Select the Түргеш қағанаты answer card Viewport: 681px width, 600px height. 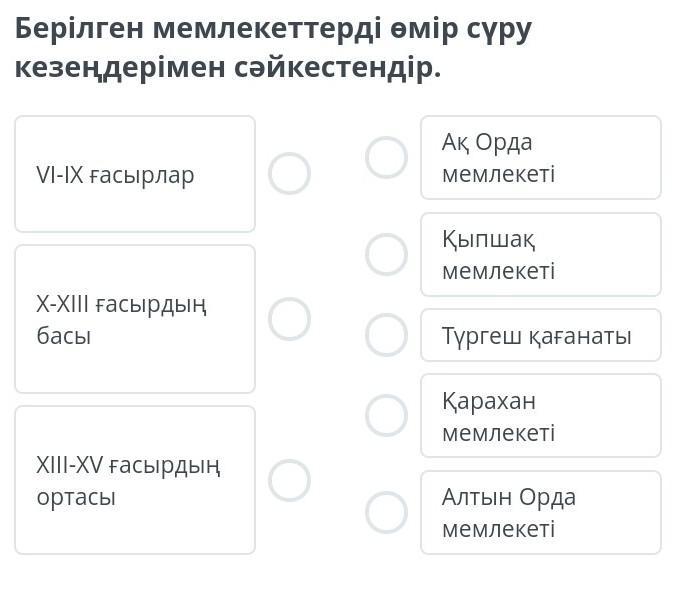point(540,335)
